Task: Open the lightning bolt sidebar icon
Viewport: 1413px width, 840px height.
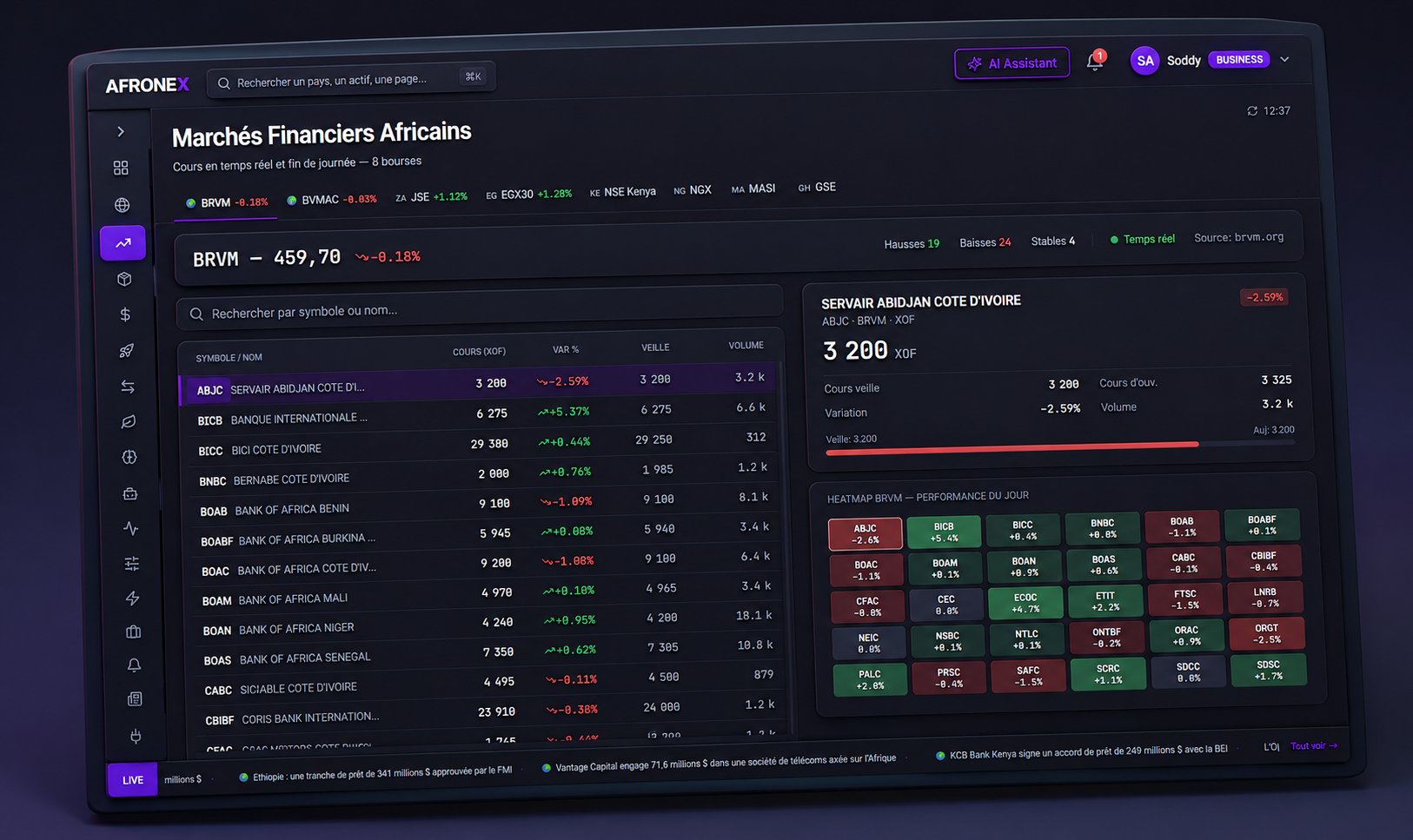Action: coord(132,598)
